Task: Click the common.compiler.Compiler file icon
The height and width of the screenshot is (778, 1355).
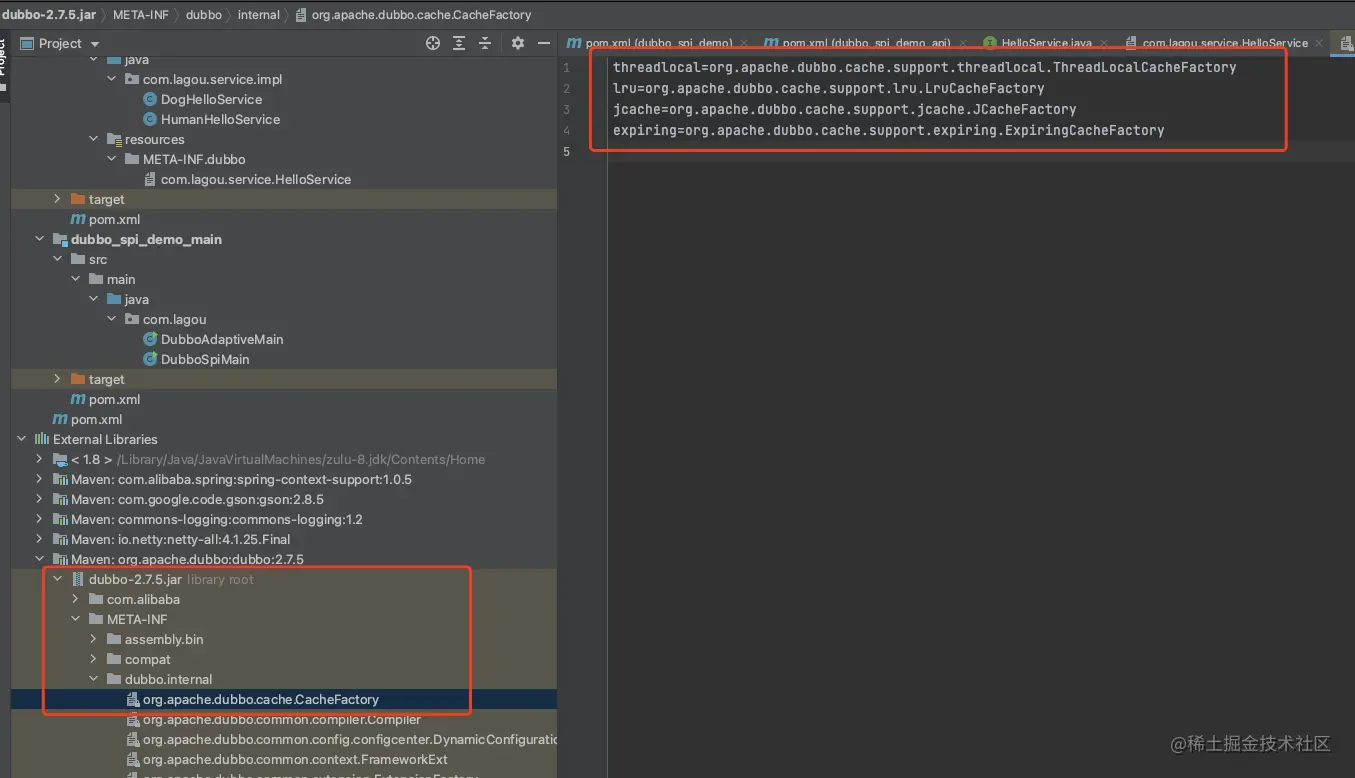Action: [133, 719]
